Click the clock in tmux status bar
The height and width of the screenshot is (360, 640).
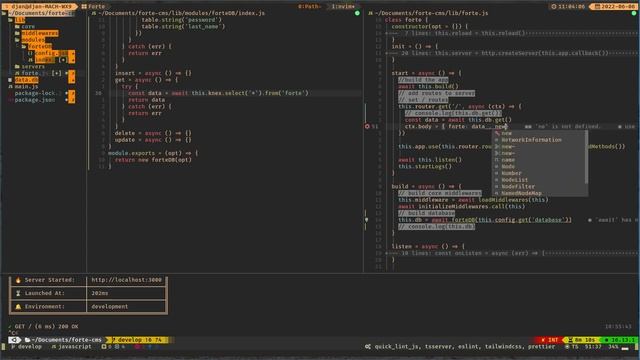(x=568, y=7)
